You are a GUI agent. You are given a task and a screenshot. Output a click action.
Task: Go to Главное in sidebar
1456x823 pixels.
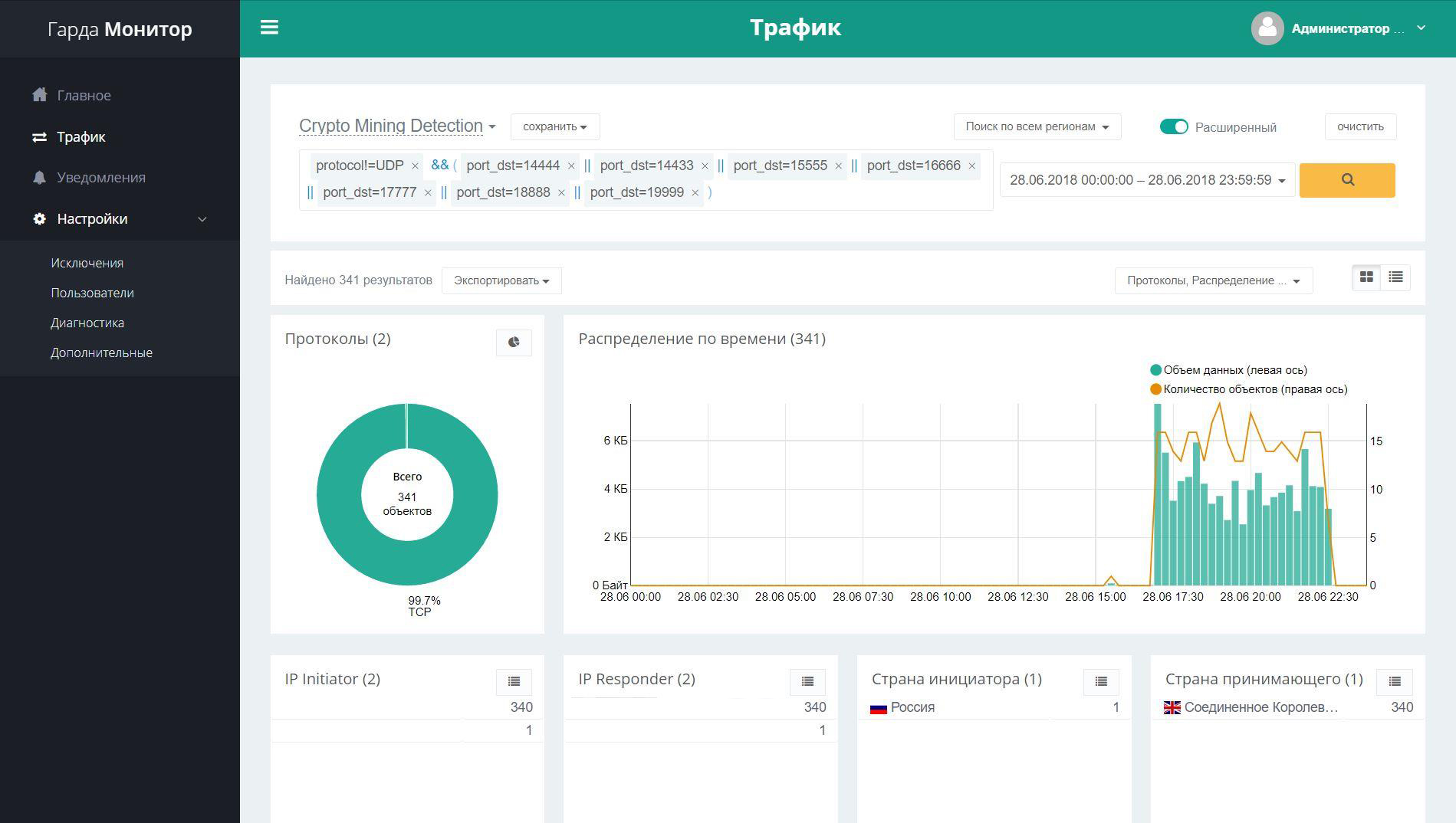(x=84, y=96)
